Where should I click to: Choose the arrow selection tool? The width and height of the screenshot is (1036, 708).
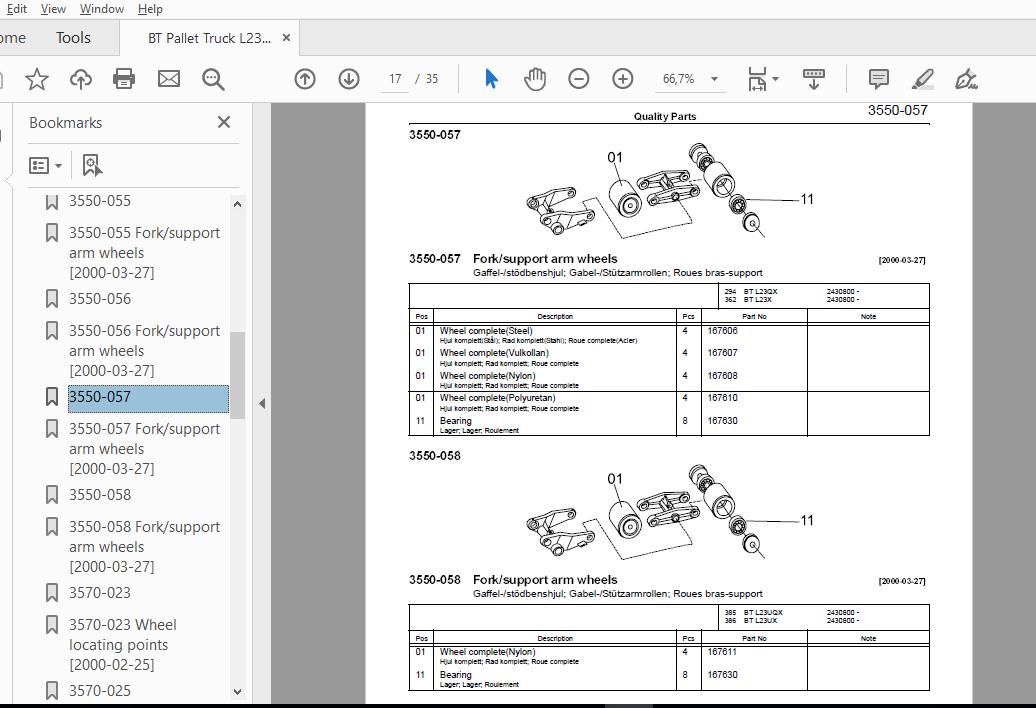click(x=491, y=79)
